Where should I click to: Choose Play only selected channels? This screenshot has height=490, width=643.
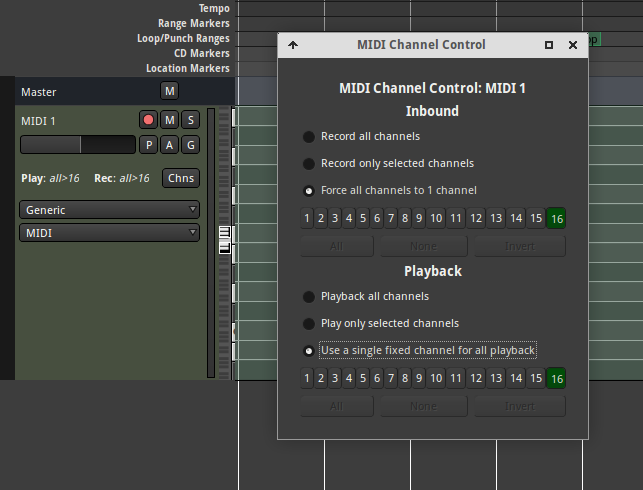[x=309, y=324]
